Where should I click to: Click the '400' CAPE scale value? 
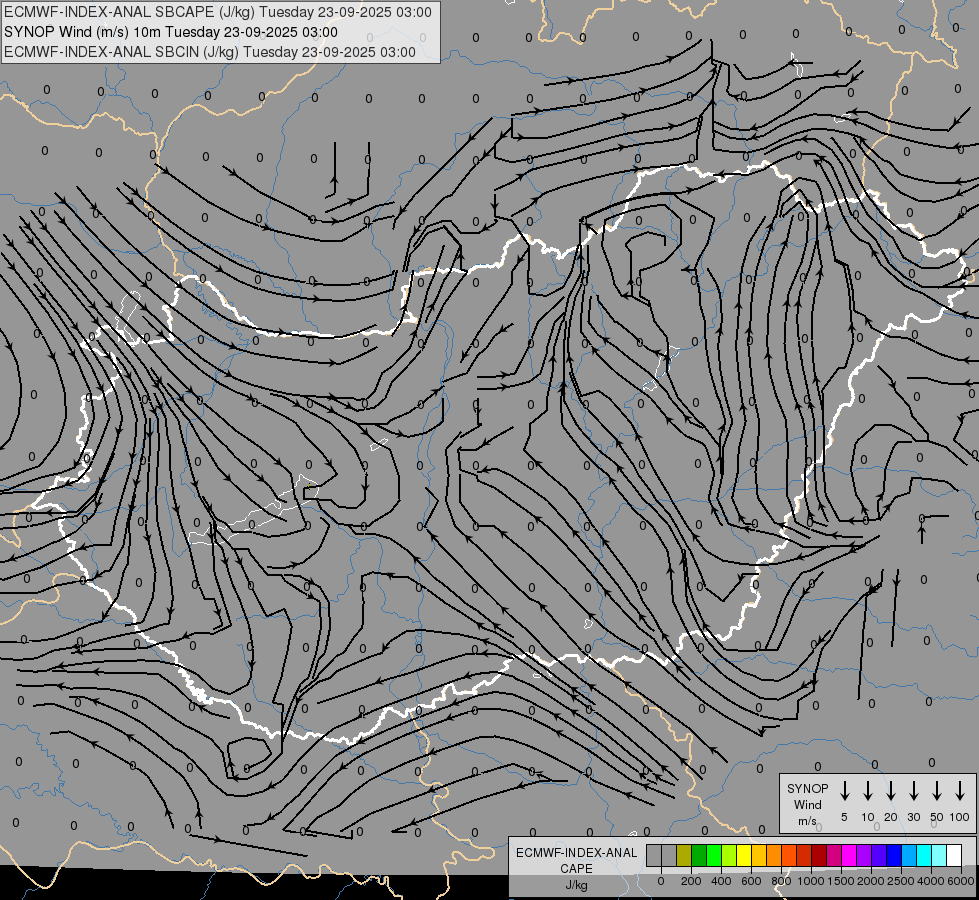tap(721, 881)
